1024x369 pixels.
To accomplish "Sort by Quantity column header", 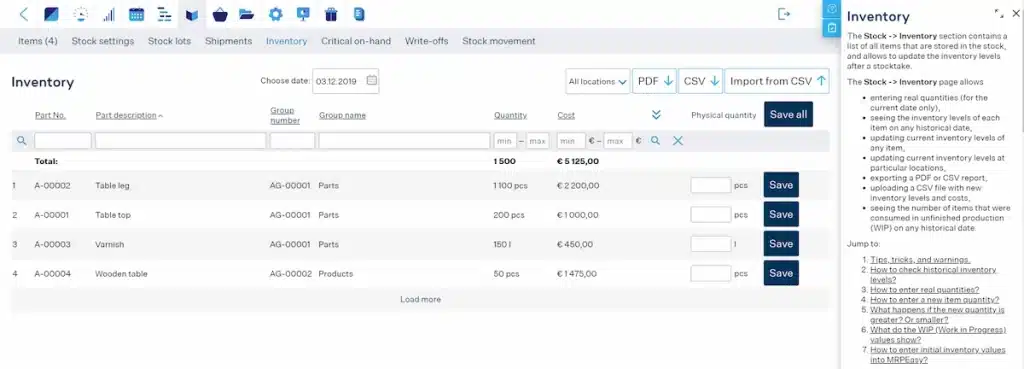I will (x=510, y=116).
